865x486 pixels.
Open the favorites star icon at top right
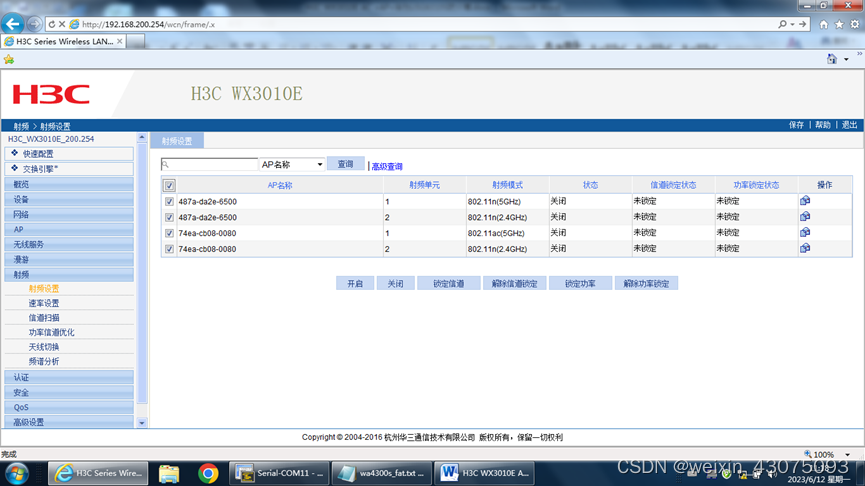839,24
